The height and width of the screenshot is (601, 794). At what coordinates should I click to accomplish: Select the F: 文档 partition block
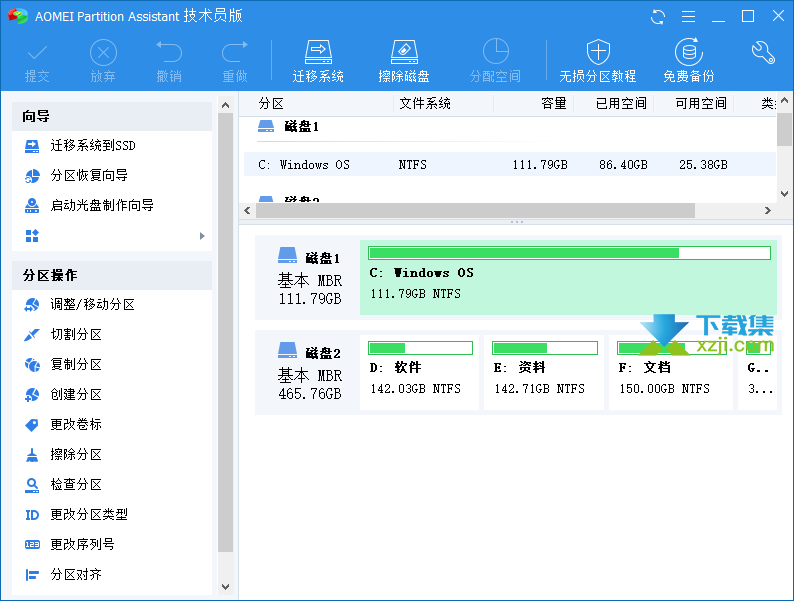(x=670, y=372)
